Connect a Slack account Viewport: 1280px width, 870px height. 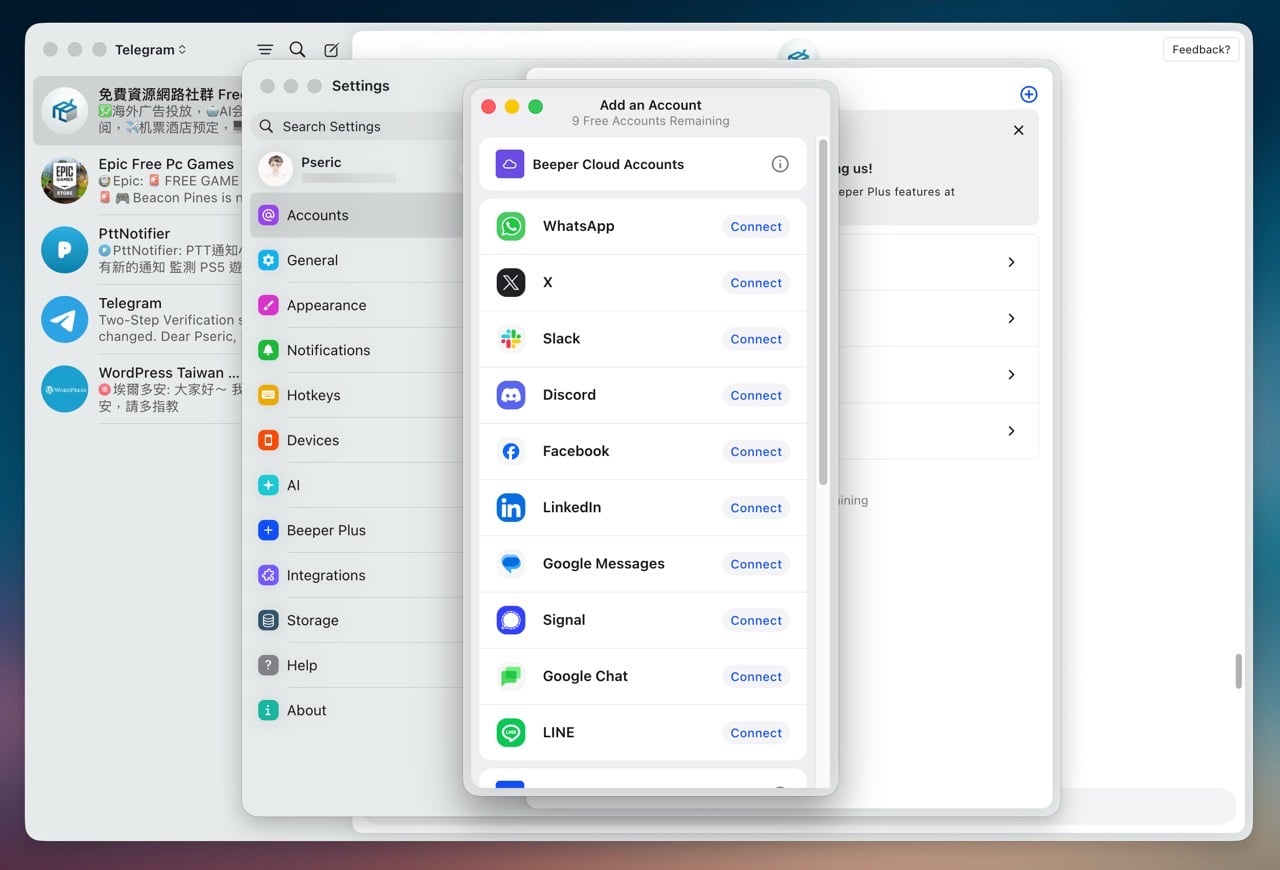[x=756, y=339]
